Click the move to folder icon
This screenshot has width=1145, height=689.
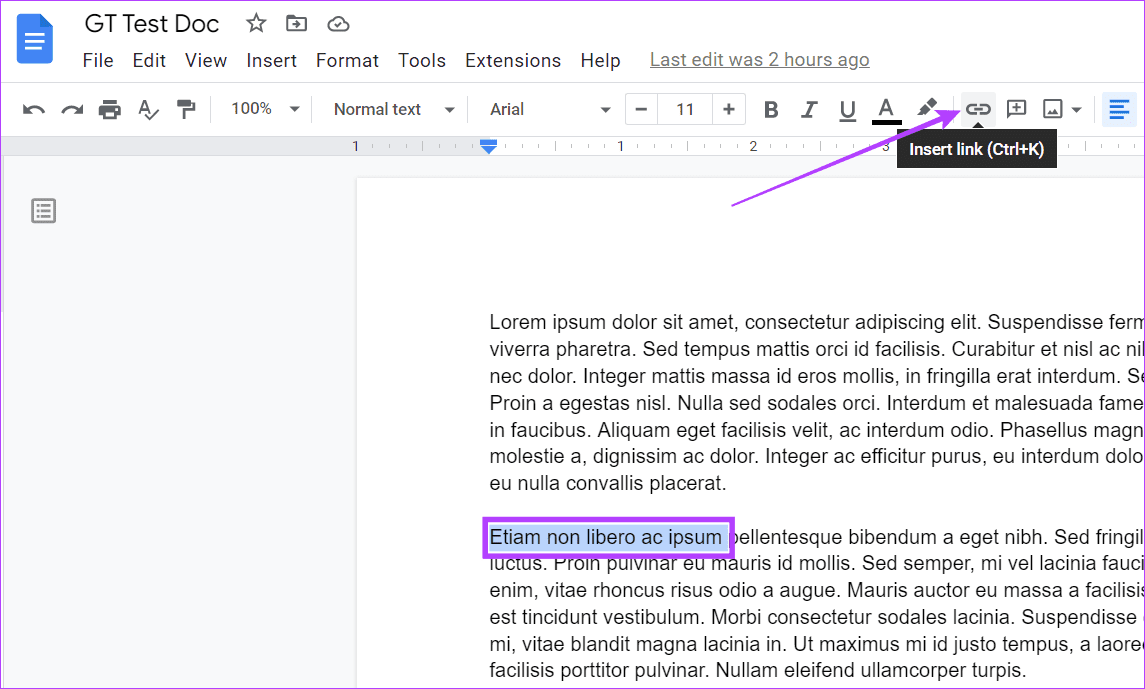(x=296, y=23)
